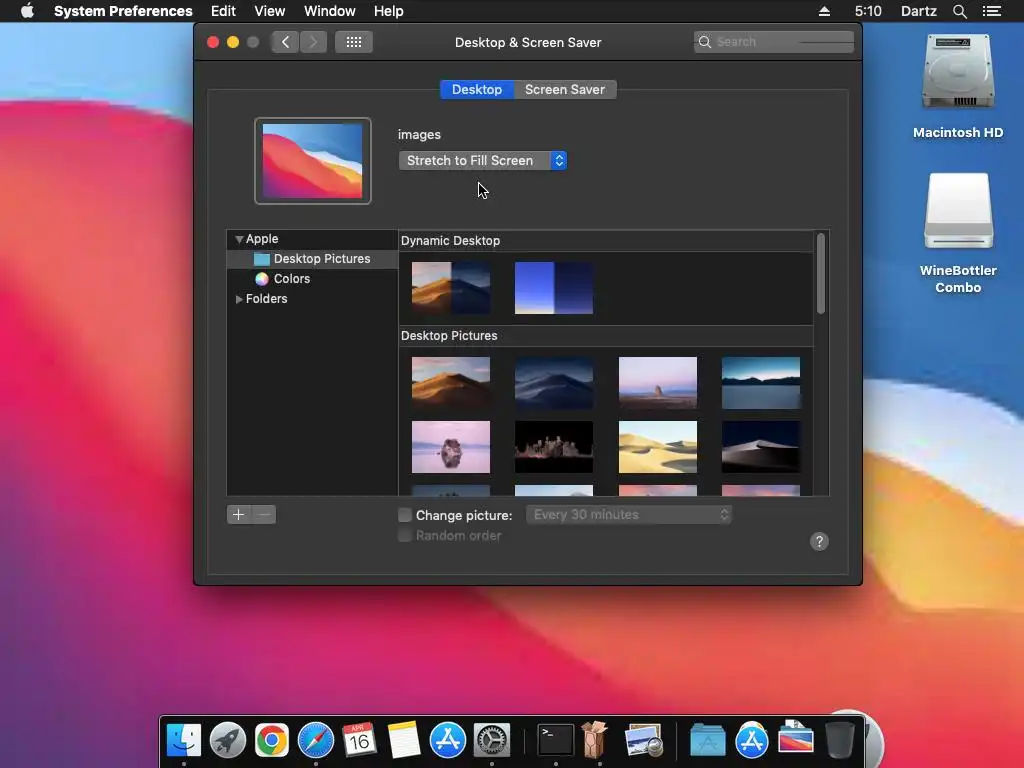
Task: Open the blue Applications folder in Dock
Action: pos(707,740)
